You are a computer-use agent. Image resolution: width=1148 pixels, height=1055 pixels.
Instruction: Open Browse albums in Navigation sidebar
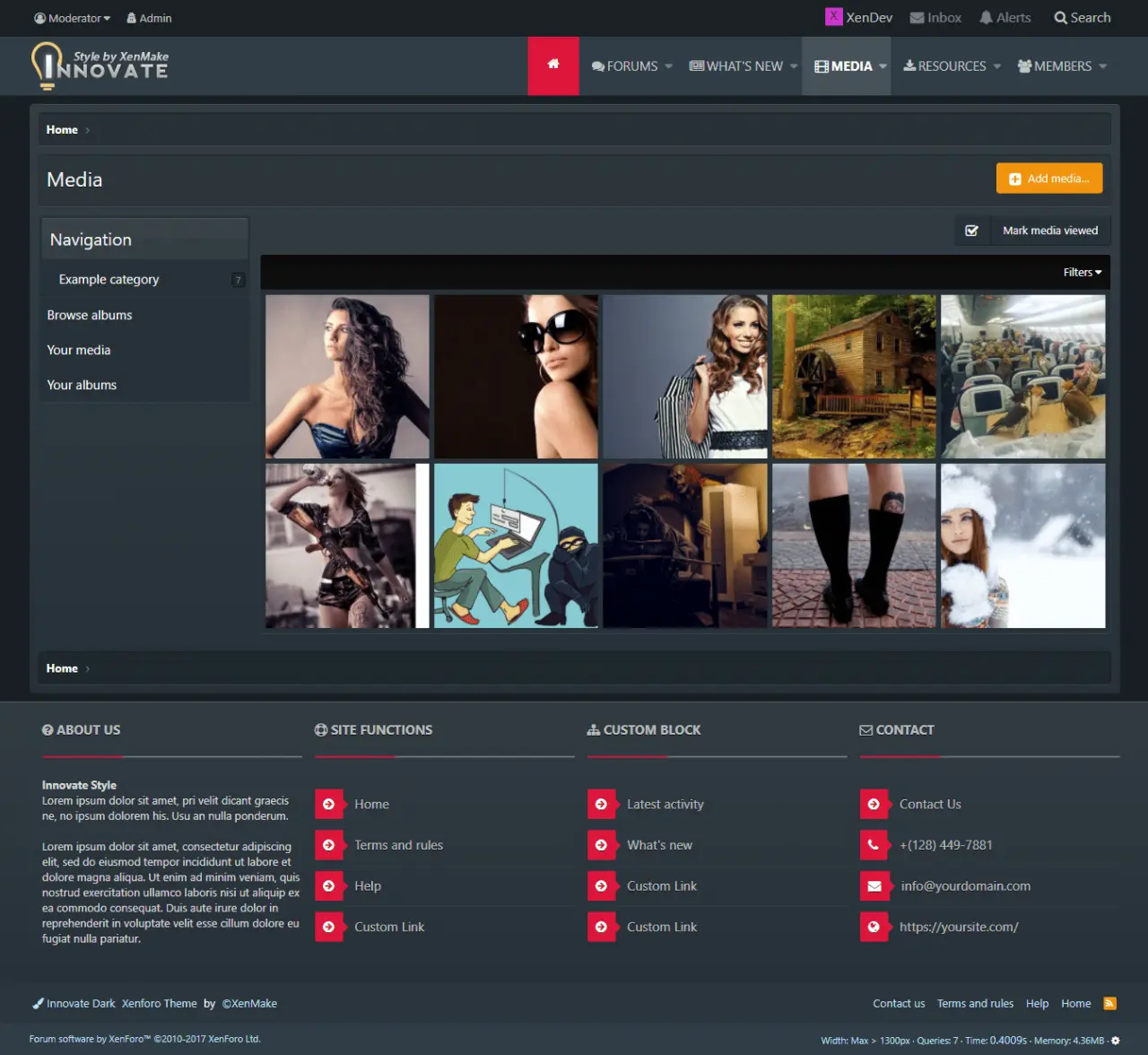tap(90, 315)
